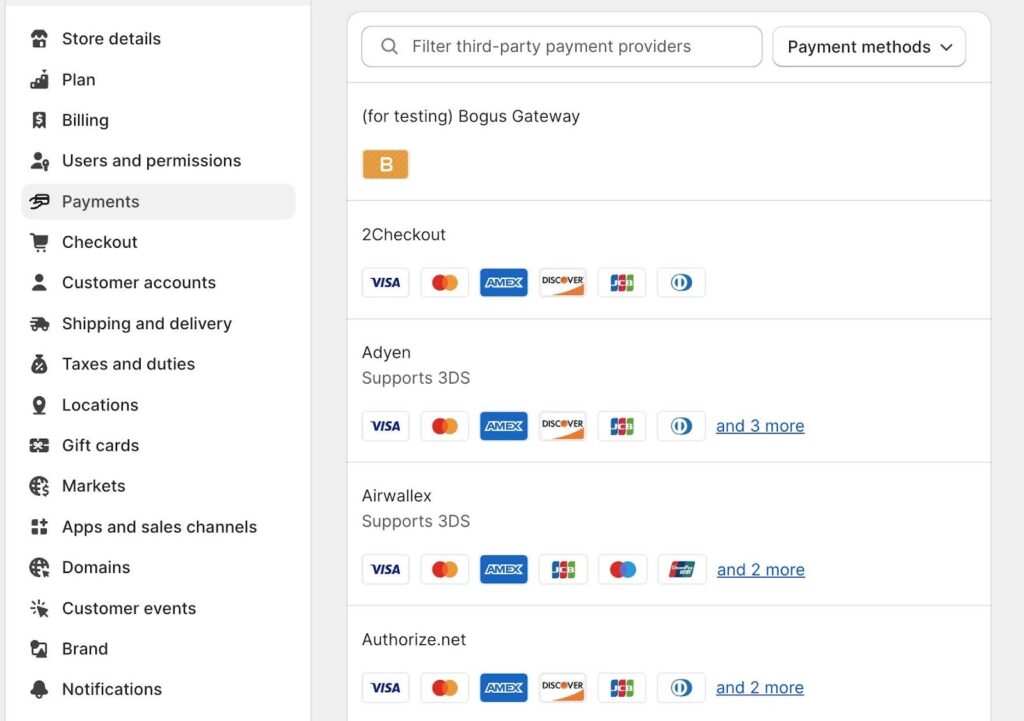This screenshot has height=721, width=1024.
Task: Open Users and permissions settings
Action: 151,161
